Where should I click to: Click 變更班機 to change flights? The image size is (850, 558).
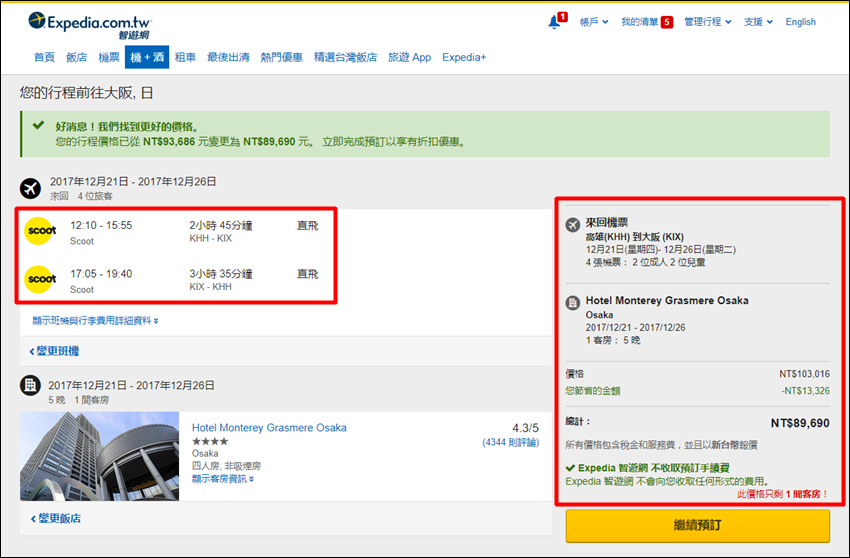coord(54,351)
